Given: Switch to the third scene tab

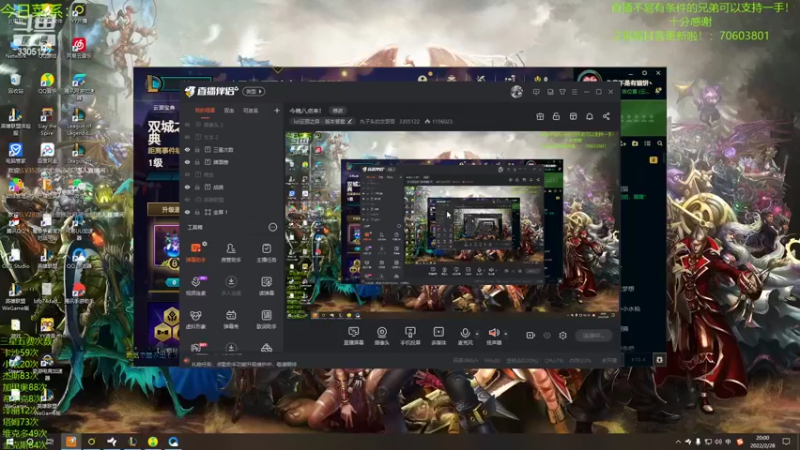Looking at the screenshot, I should pos(251,110).
